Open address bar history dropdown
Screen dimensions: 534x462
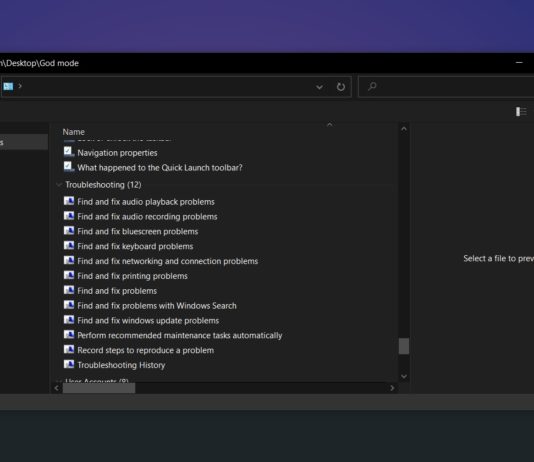[x=319, y=87]
